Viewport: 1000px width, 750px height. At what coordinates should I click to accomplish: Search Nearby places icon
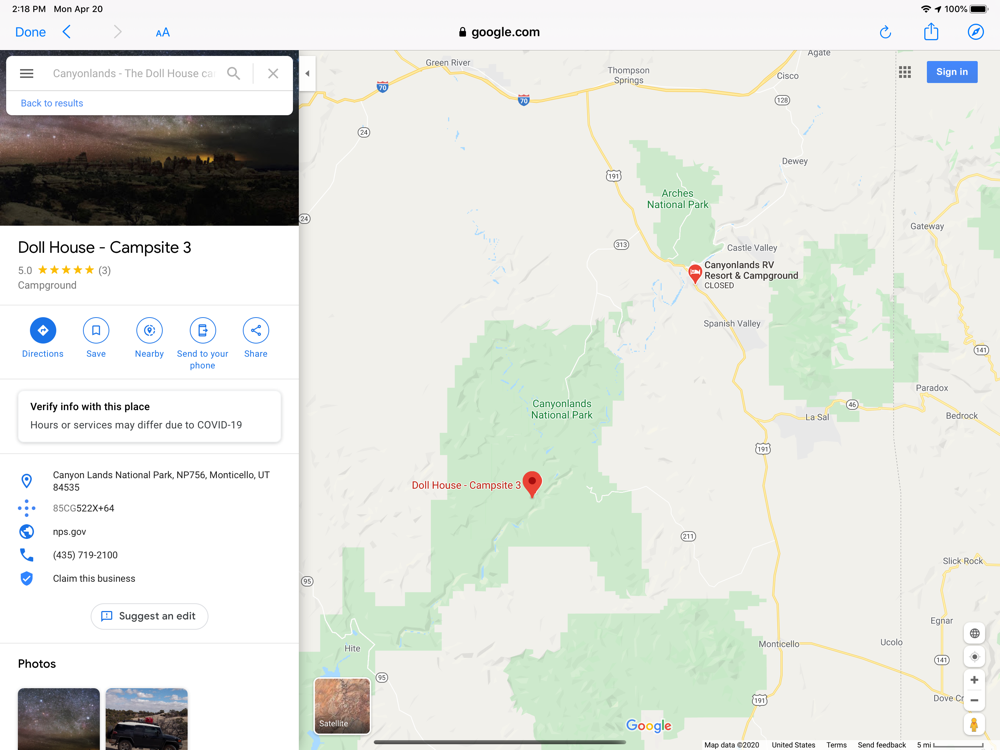pyautogui.click(x=149, y=330)
